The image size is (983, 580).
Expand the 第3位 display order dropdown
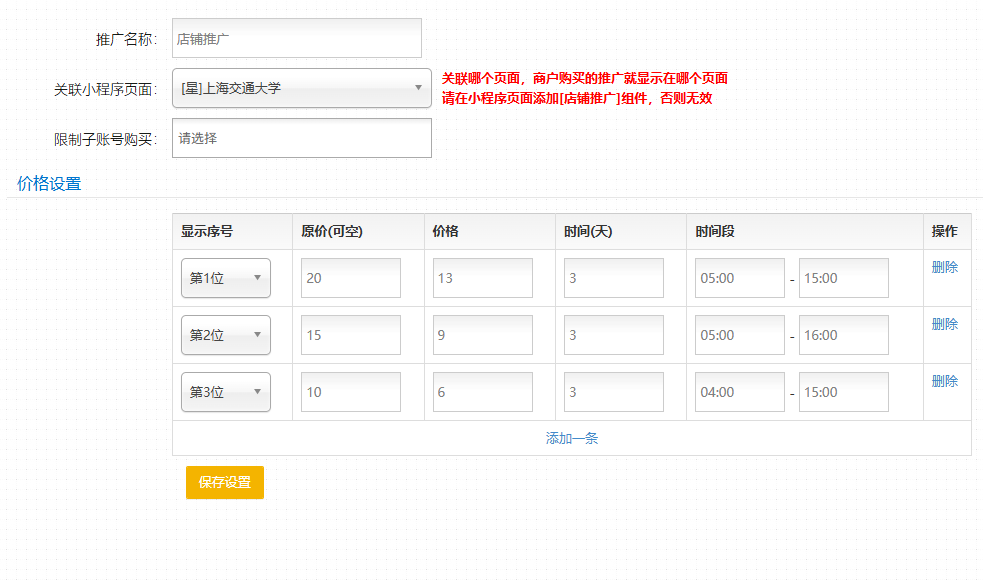(x=225, y=392)
